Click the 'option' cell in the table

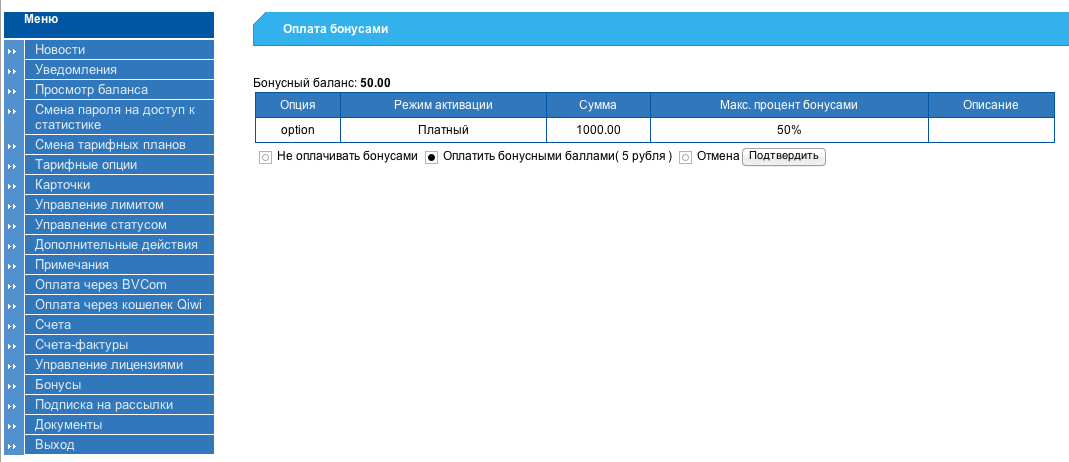click(297, 130)
